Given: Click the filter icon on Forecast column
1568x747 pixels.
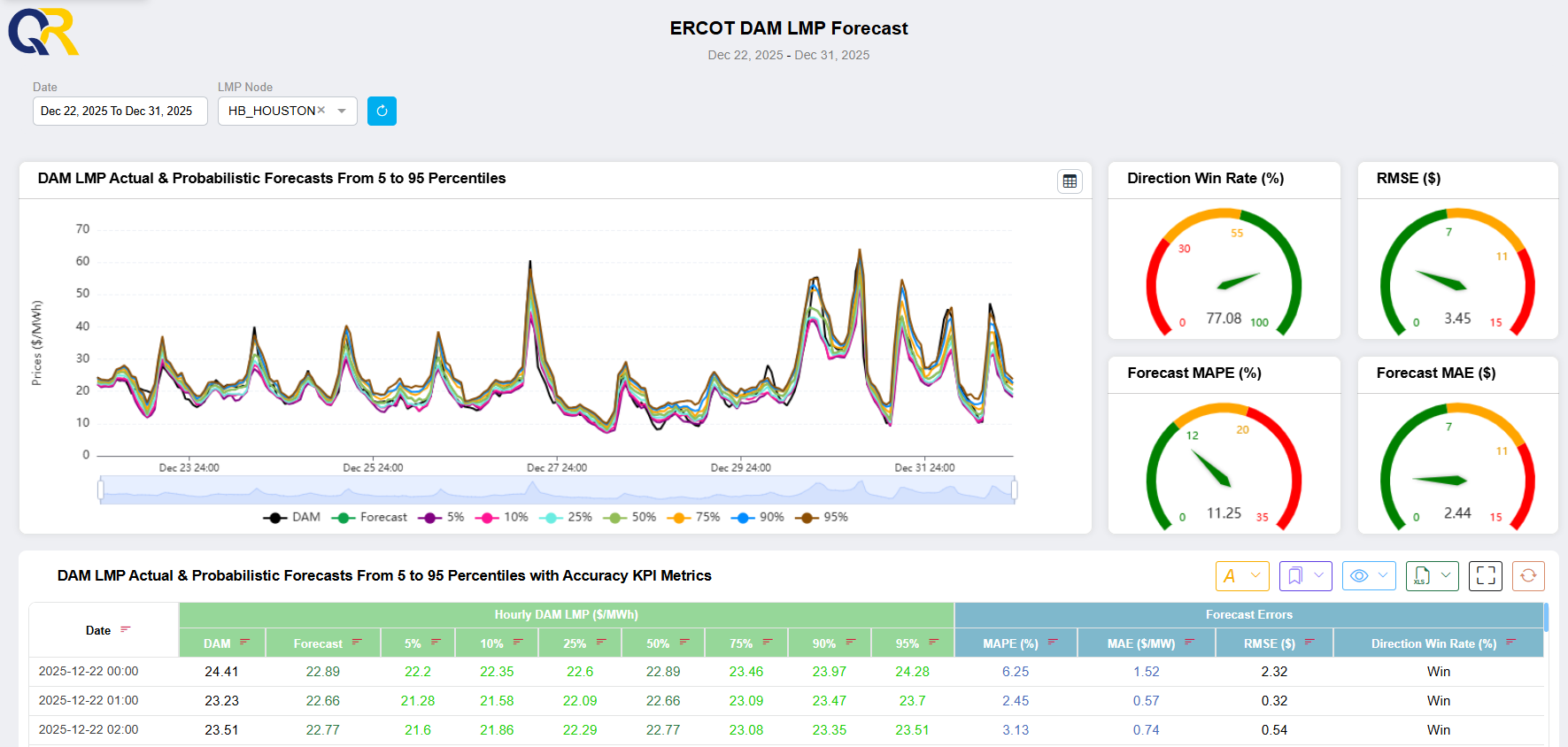Looking at the screenshot, I should click(x=357, y=642).
